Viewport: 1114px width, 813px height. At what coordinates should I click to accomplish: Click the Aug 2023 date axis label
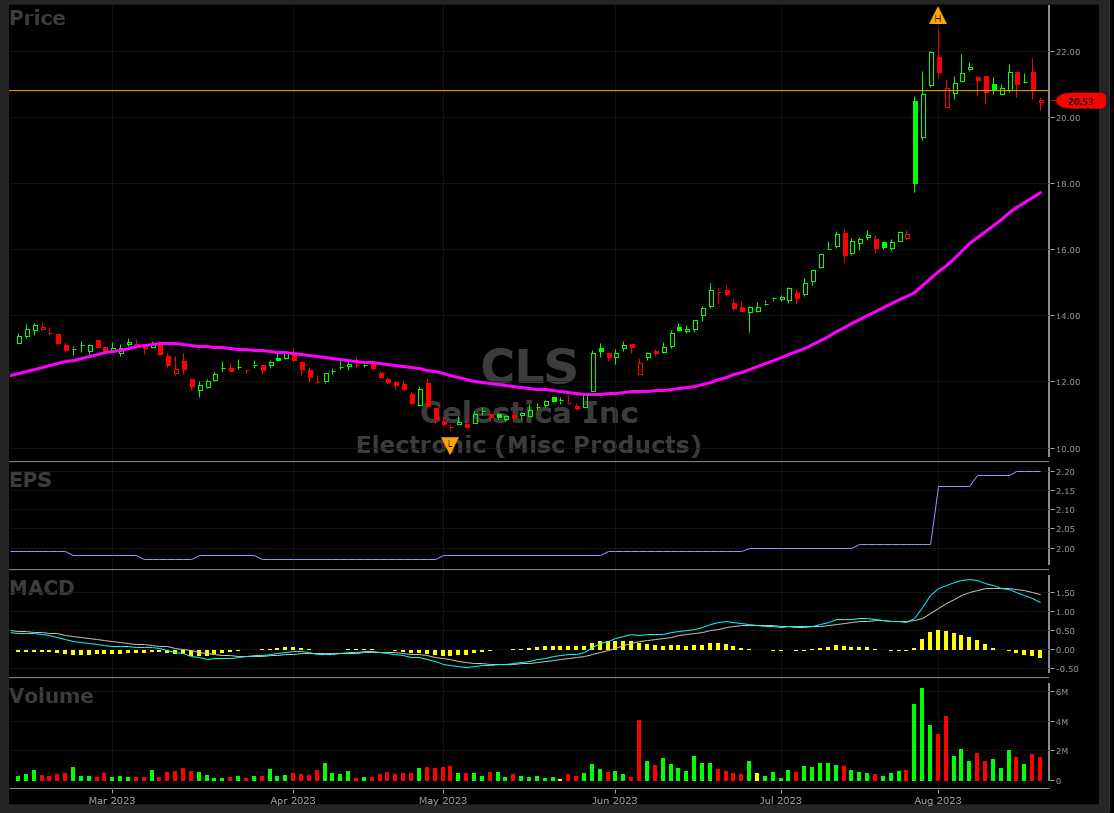938,800
